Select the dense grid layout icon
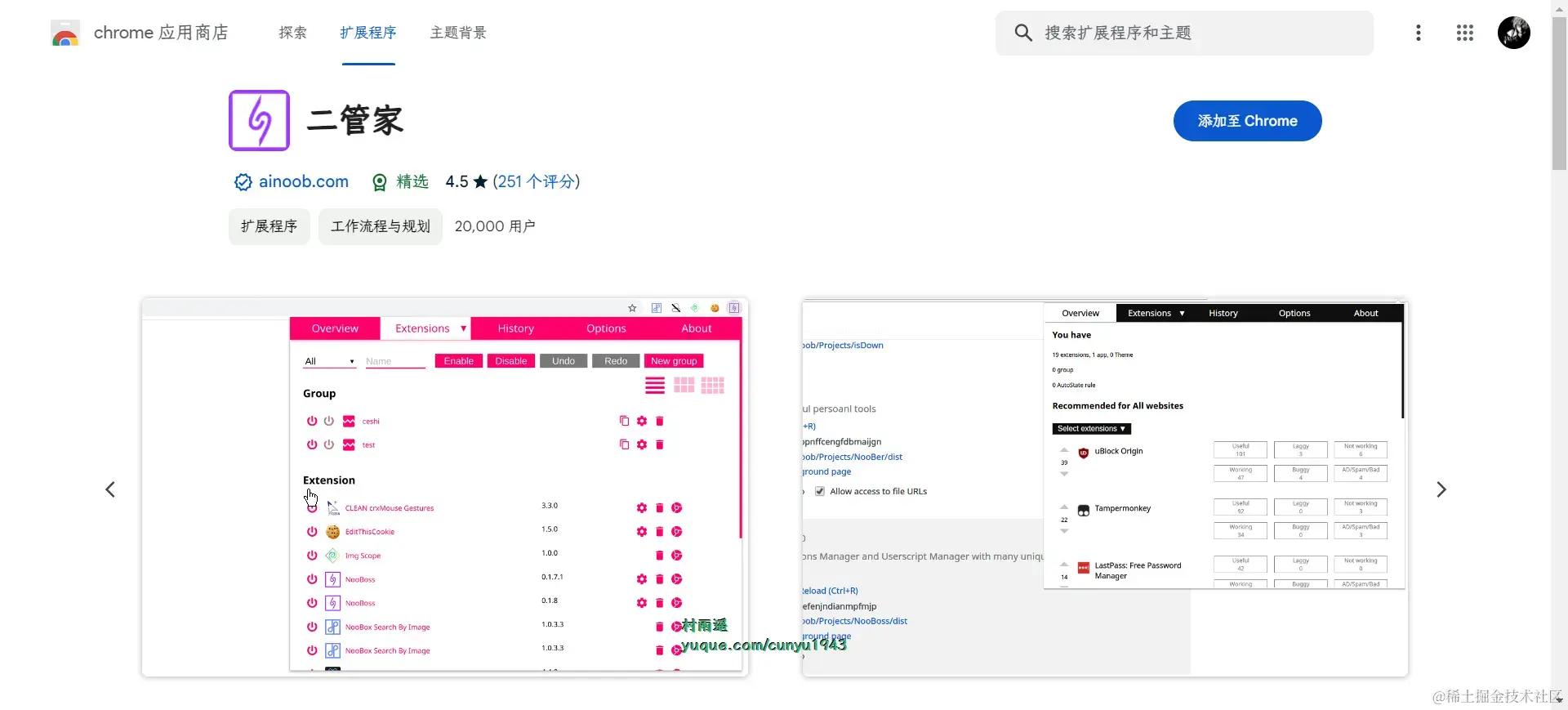The image size is (1568, 710). pos(713,385)
